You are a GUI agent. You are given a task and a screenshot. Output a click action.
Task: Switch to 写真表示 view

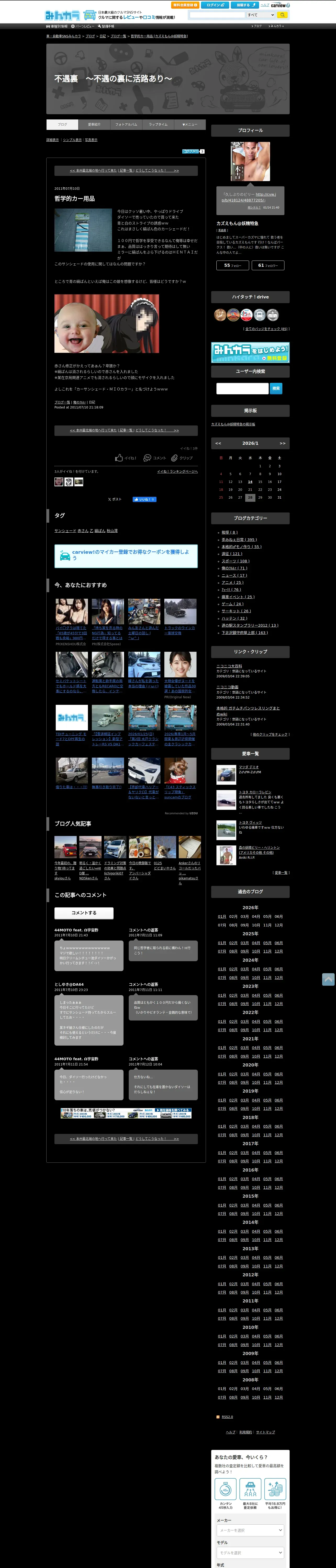pos(91,140)
